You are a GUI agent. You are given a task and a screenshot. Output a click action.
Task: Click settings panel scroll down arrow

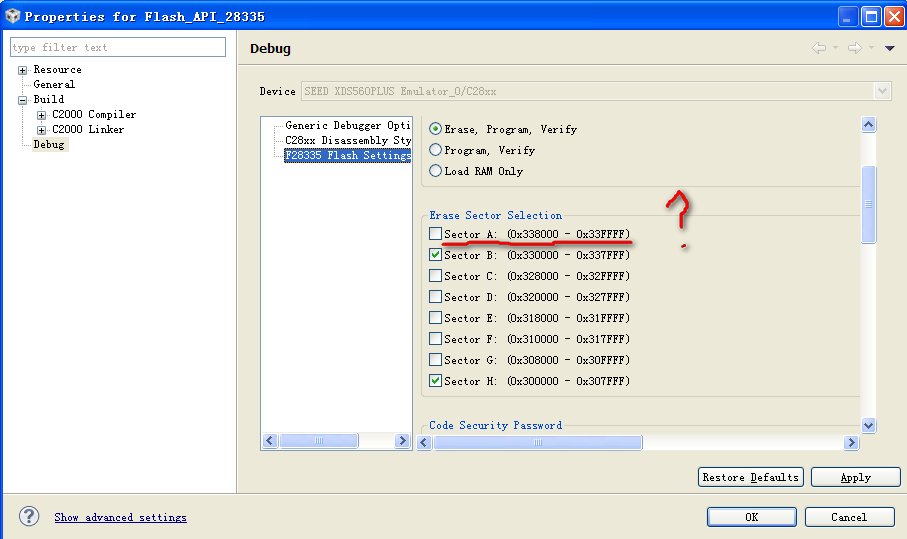tap(868, 425)
